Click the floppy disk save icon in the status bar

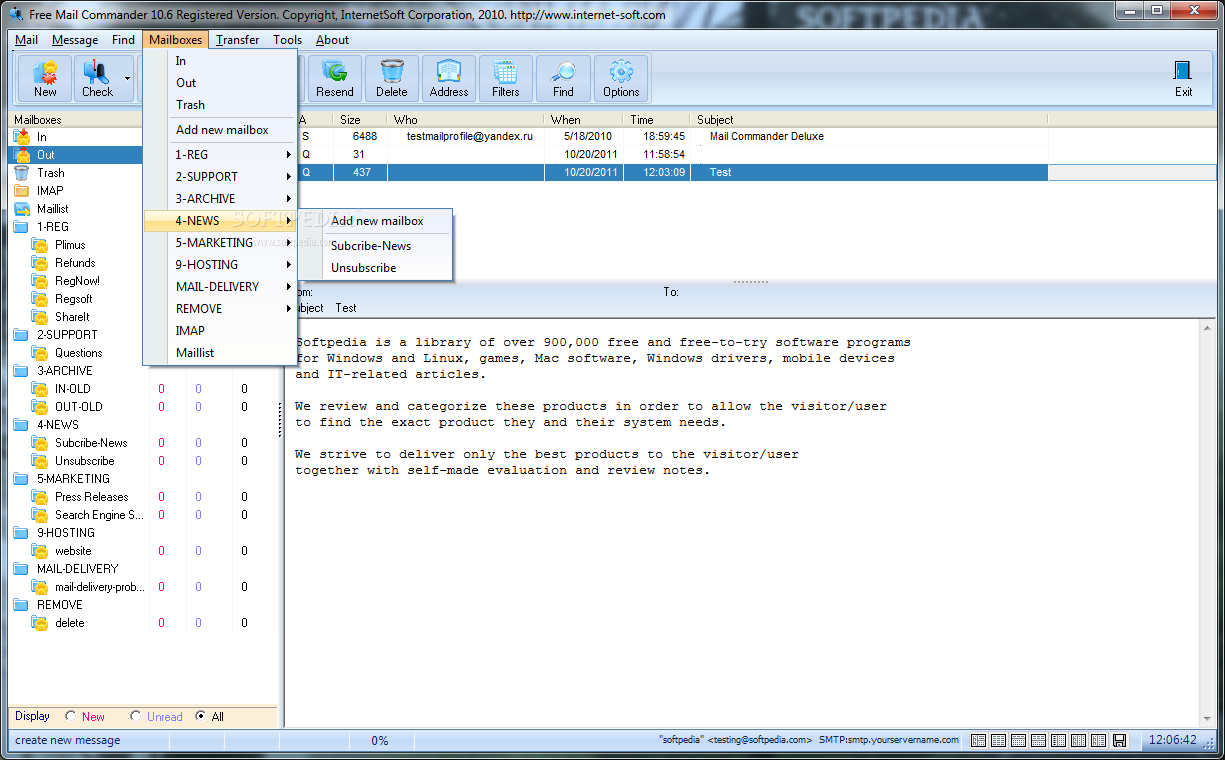(x=1120, y=741)
